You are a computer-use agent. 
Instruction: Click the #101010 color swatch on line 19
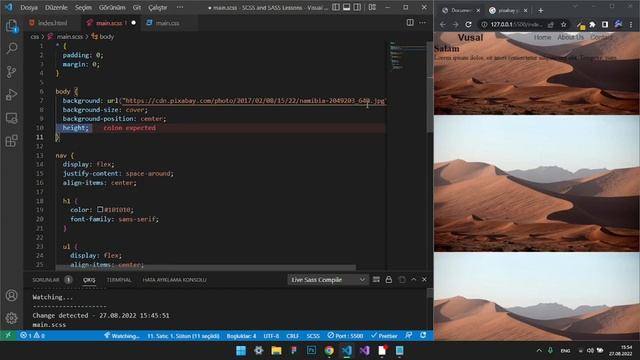tap(100, 209)
